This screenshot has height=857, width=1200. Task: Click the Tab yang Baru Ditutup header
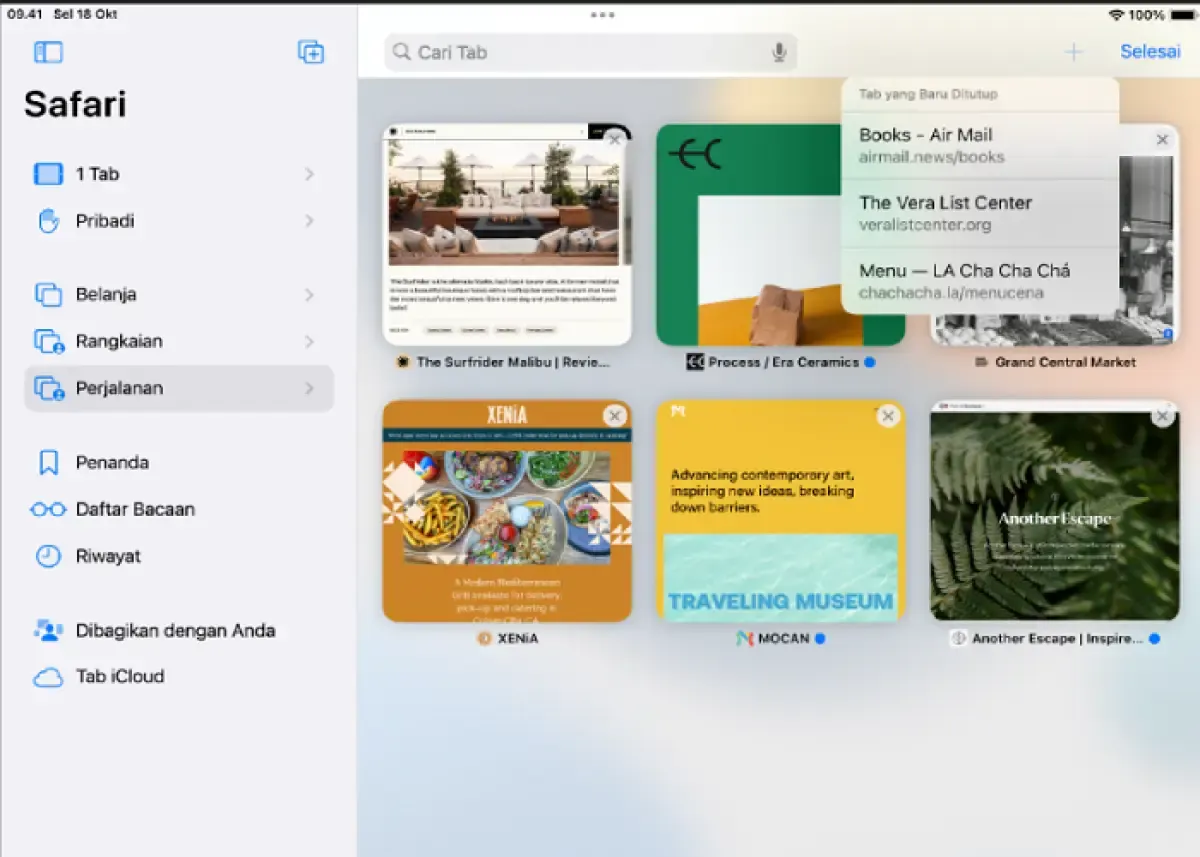click(928, 94)
